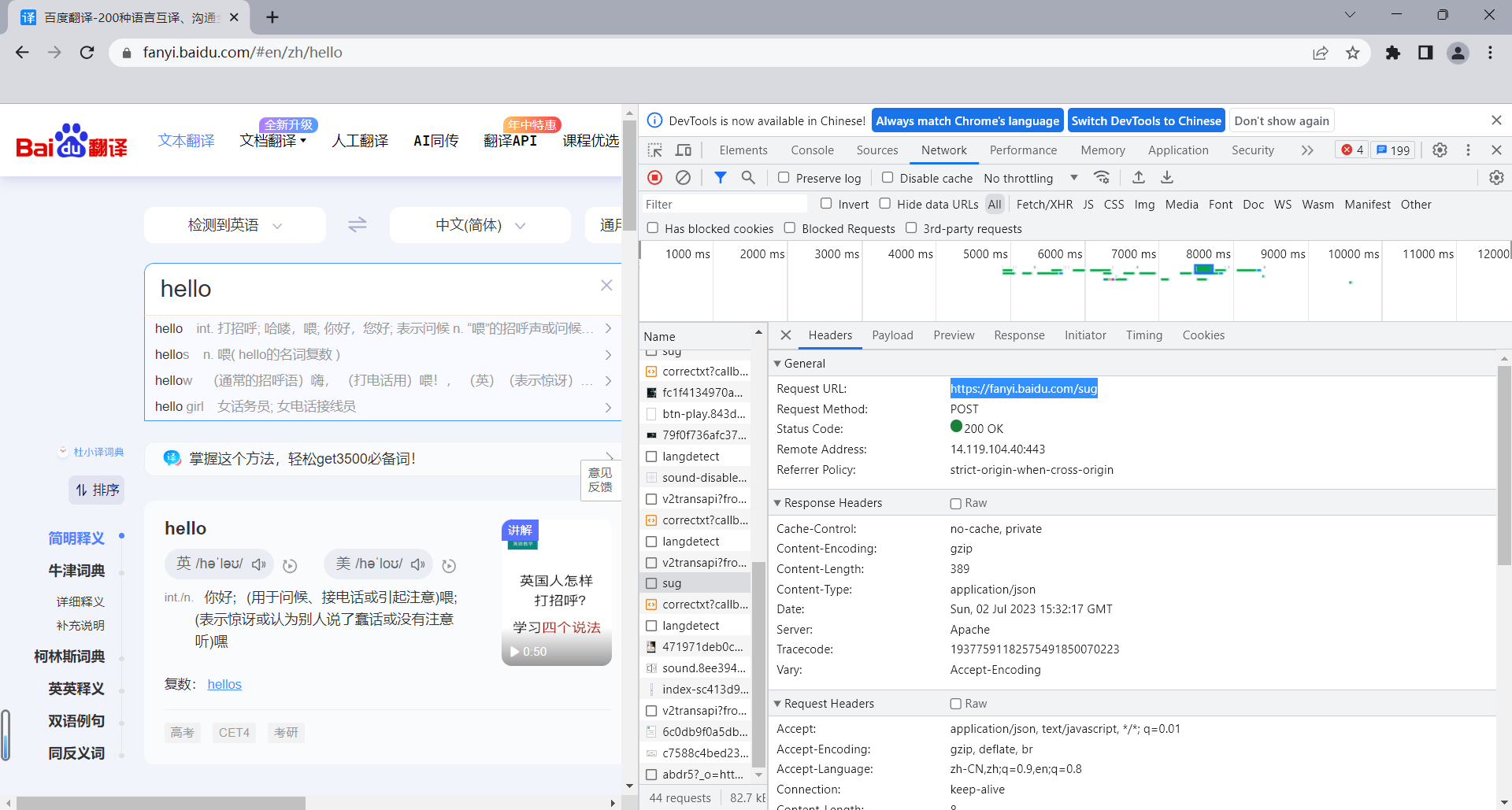The image size is (1512, 810).
Task: Play American pronunciation of hello
Action: pos(417,564)
